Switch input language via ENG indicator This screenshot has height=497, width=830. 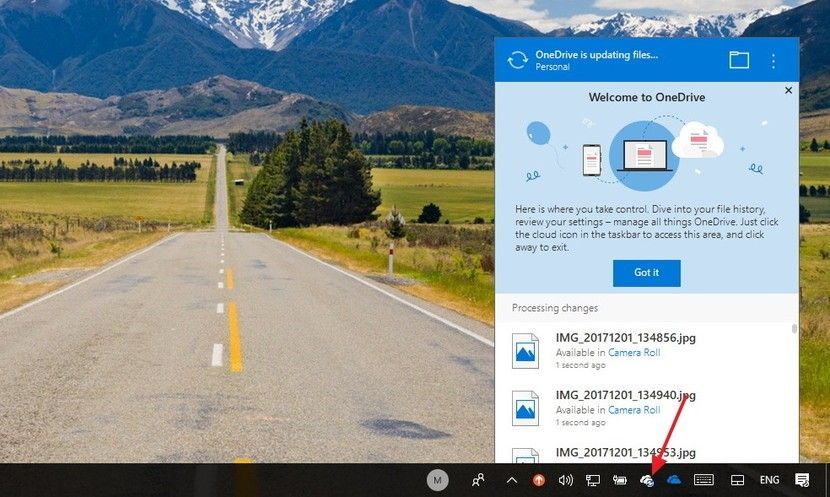pos(769,481)
